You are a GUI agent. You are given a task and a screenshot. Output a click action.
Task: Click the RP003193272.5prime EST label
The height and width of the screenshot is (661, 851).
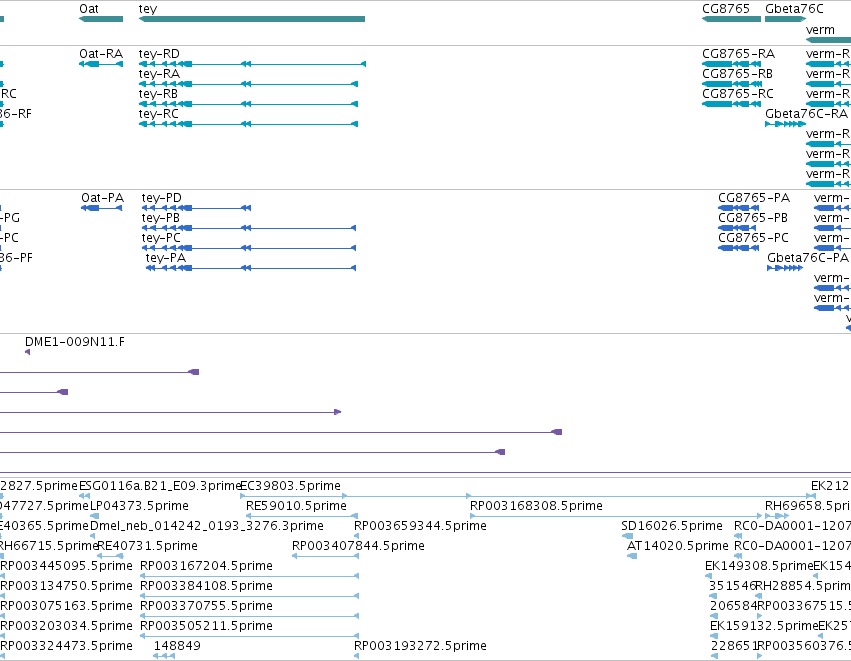(420, 646)
